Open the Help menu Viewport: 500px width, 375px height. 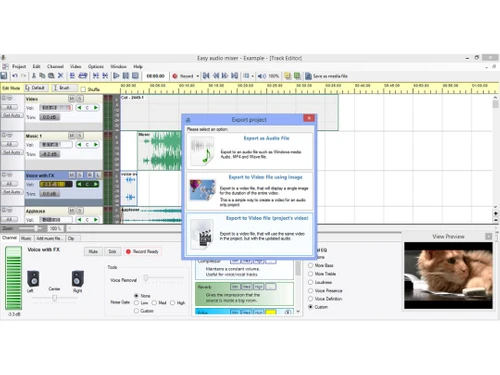click(x=138, y=66)
